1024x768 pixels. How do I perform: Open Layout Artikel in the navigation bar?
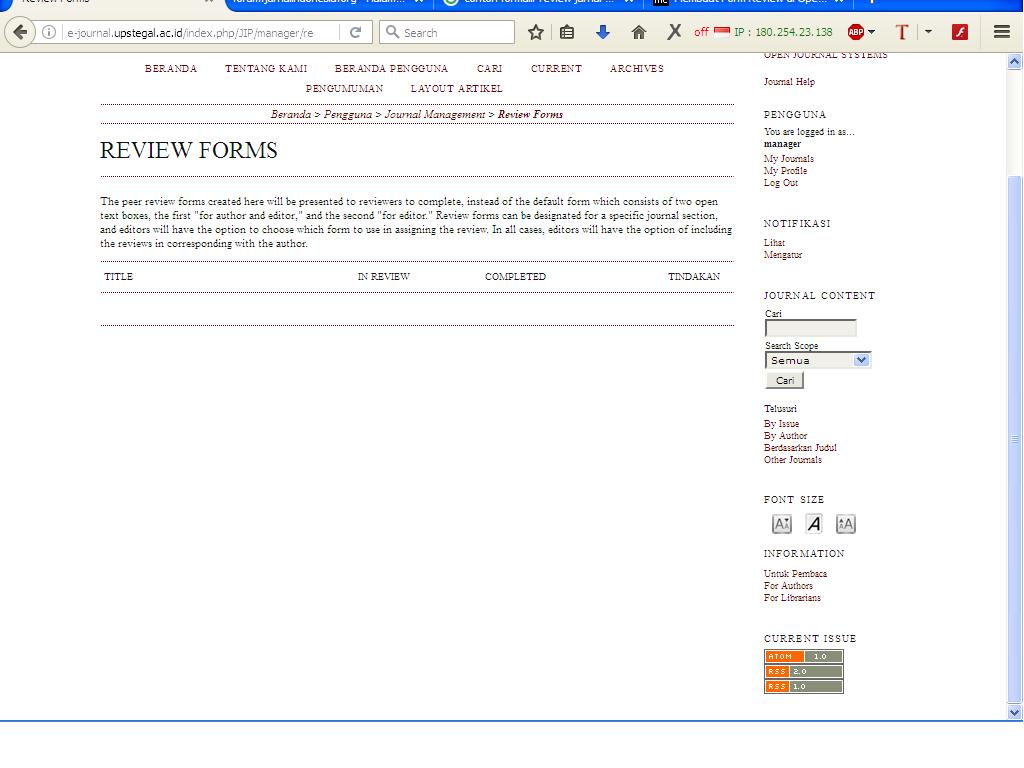pyautogui.click(x=456, y=89)
